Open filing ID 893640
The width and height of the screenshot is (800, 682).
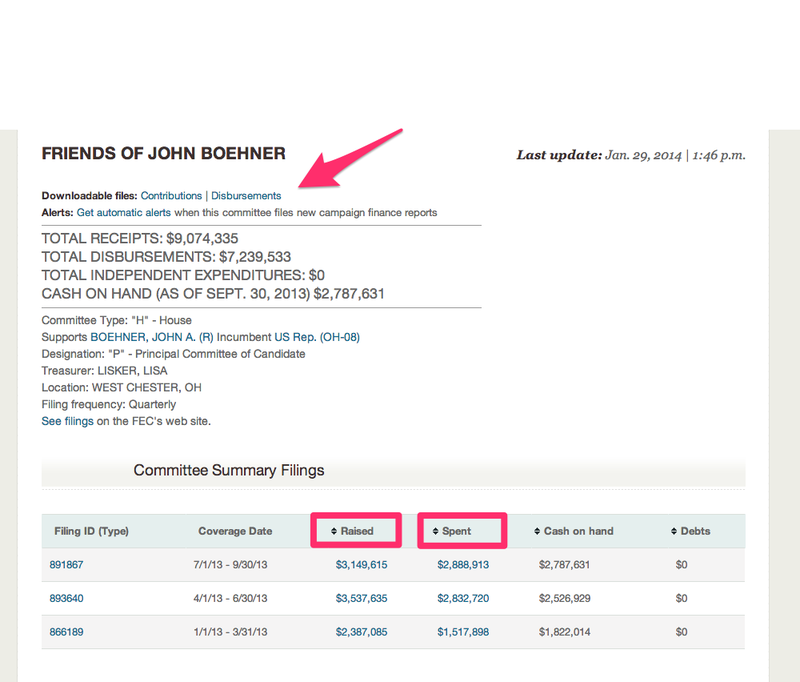click(x=66, y=598)
